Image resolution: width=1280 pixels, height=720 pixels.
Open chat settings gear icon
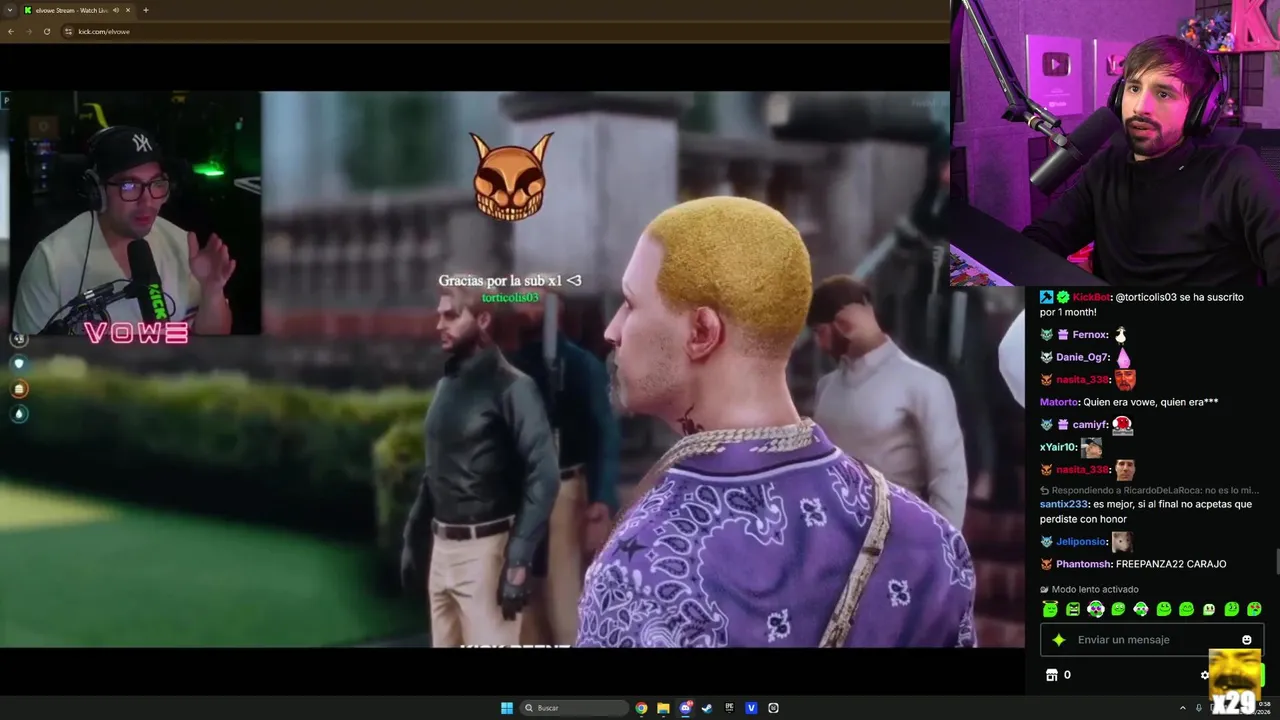click(x=1205, y=675)
